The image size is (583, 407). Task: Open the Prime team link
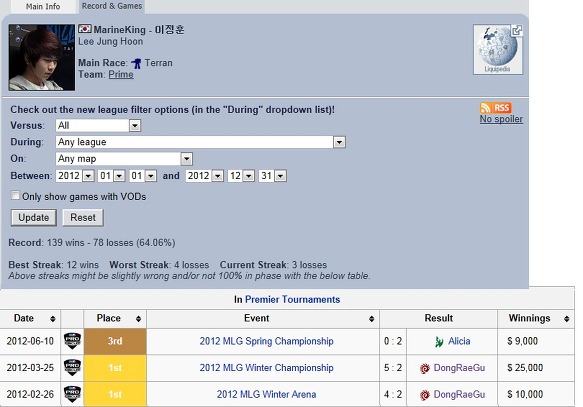coord(121,74)
